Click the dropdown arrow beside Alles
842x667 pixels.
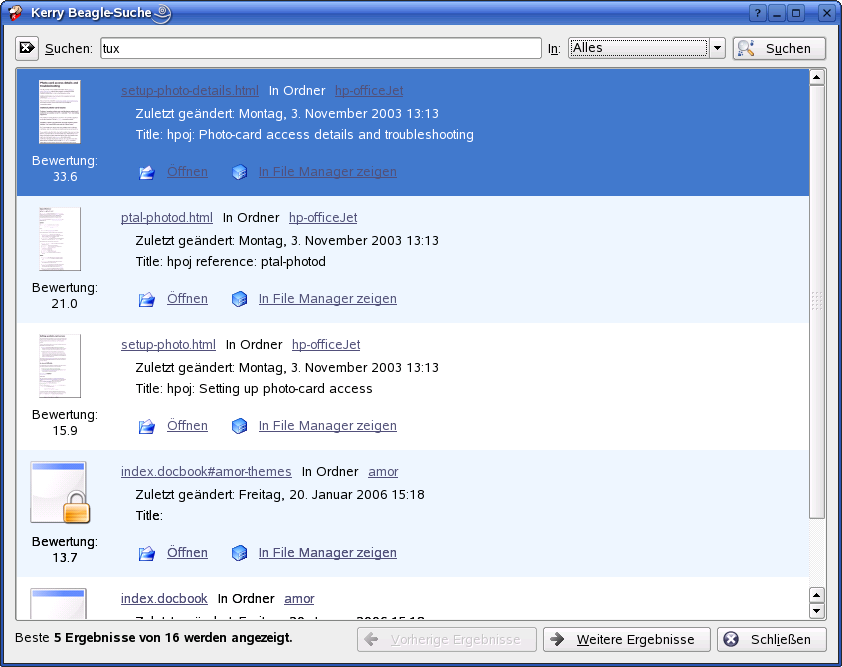[717, 48]
